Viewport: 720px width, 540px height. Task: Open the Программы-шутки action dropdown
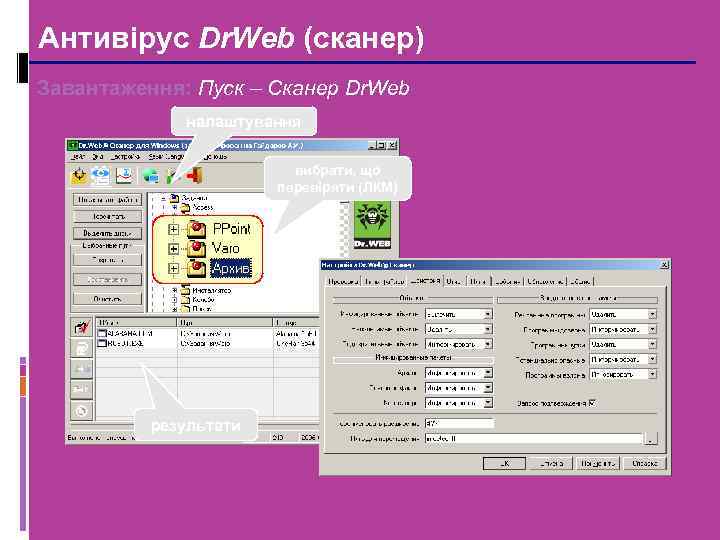[623, 344]
